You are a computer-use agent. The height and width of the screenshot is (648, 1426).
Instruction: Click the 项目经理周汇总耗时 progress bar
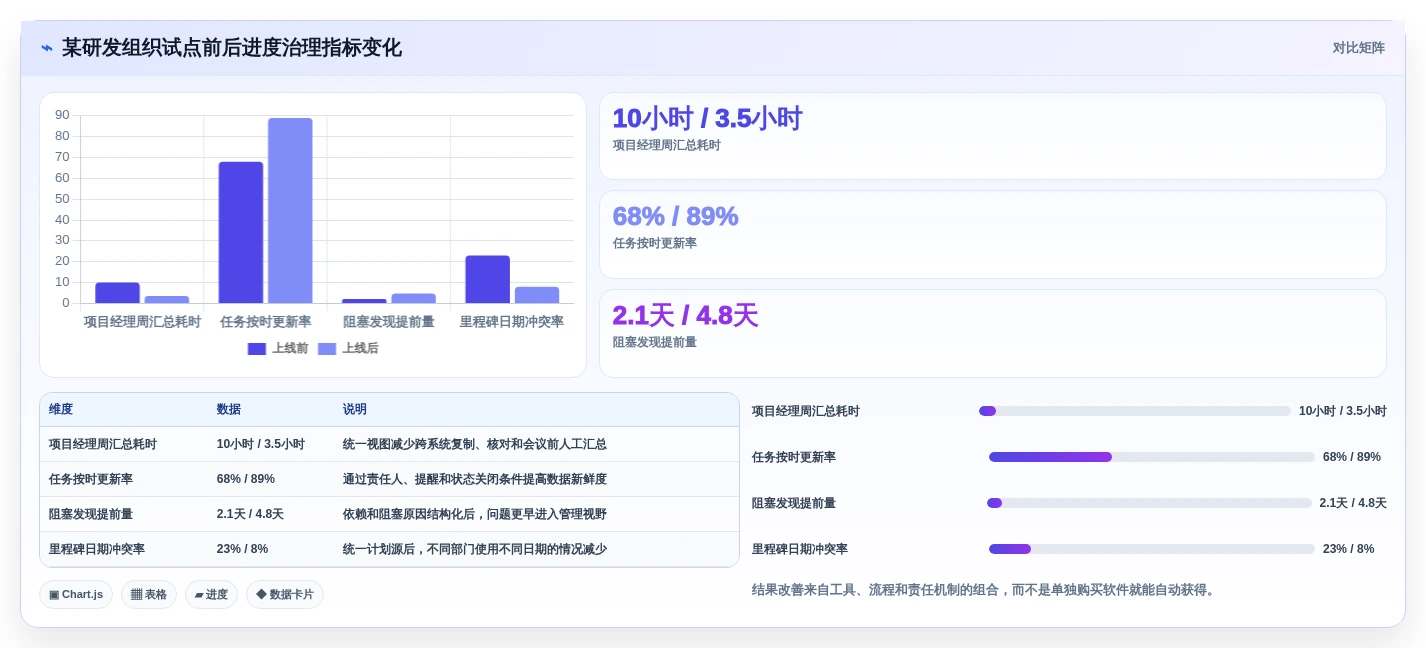[x=1135, y=411]
